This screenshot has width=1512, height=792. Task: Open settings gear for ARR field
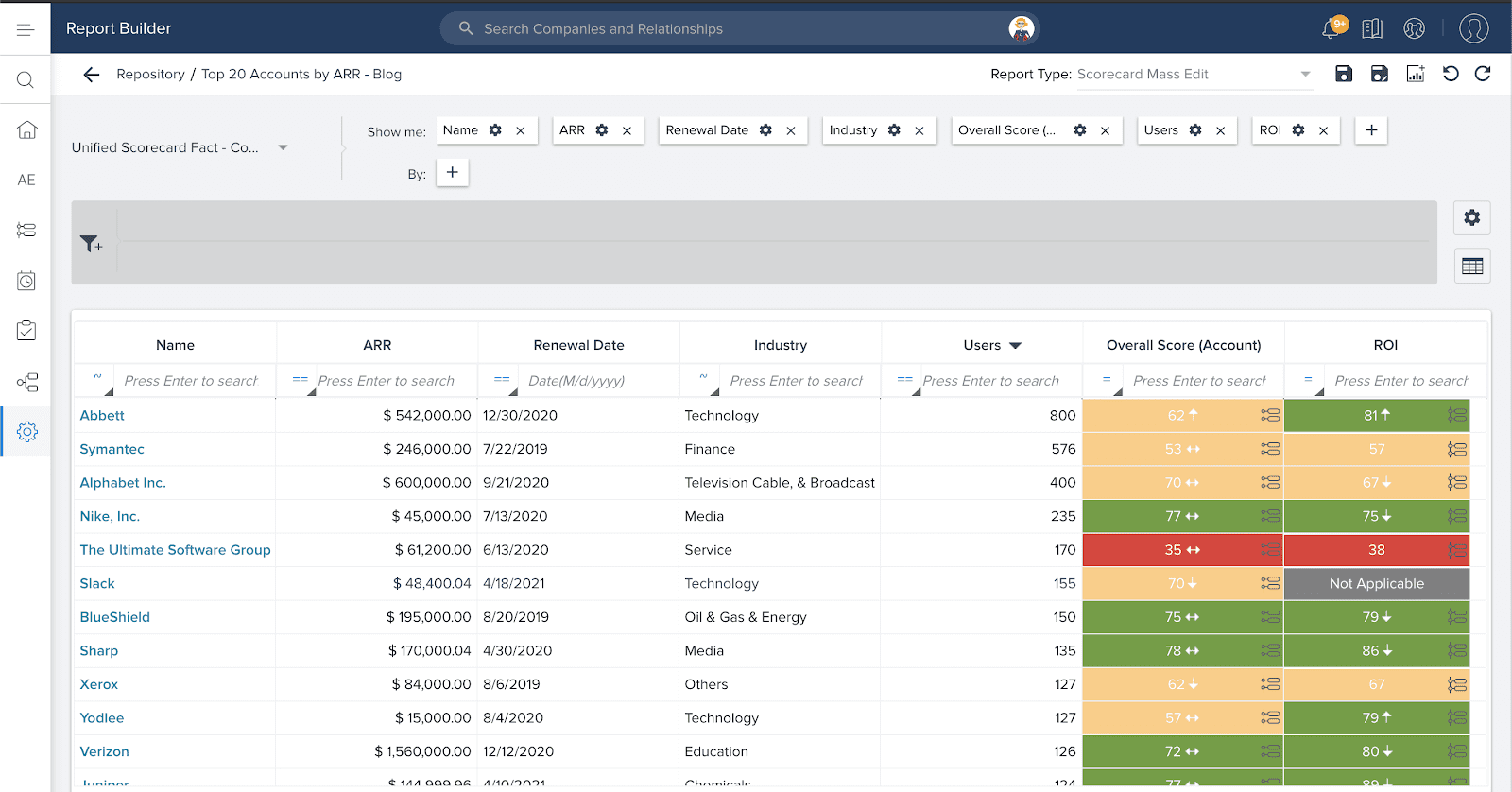pyautogui.click(x=602, y=130)
